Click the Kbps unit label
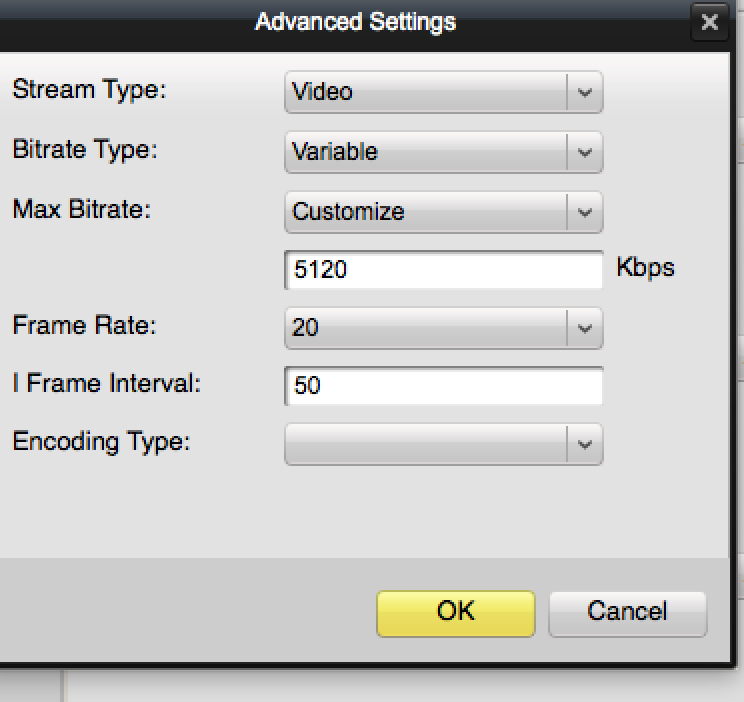744x702 pixels. (645, 269)
